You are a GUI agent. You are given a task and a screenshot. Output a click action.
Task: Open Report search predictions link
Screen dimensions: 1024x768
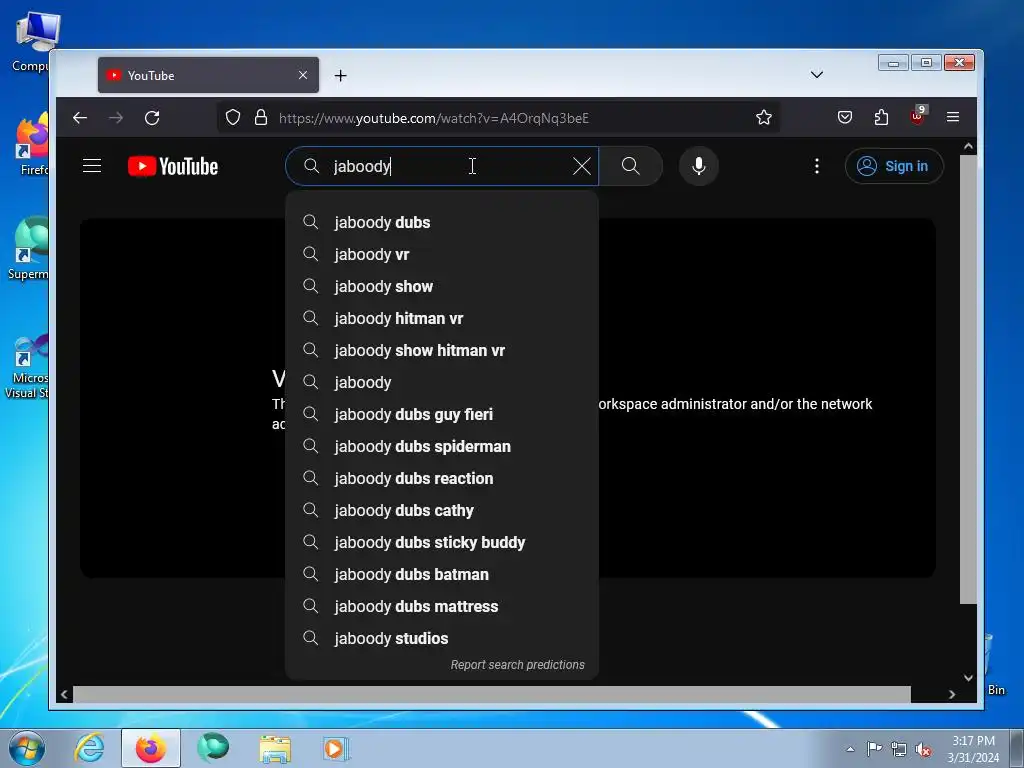517,665
